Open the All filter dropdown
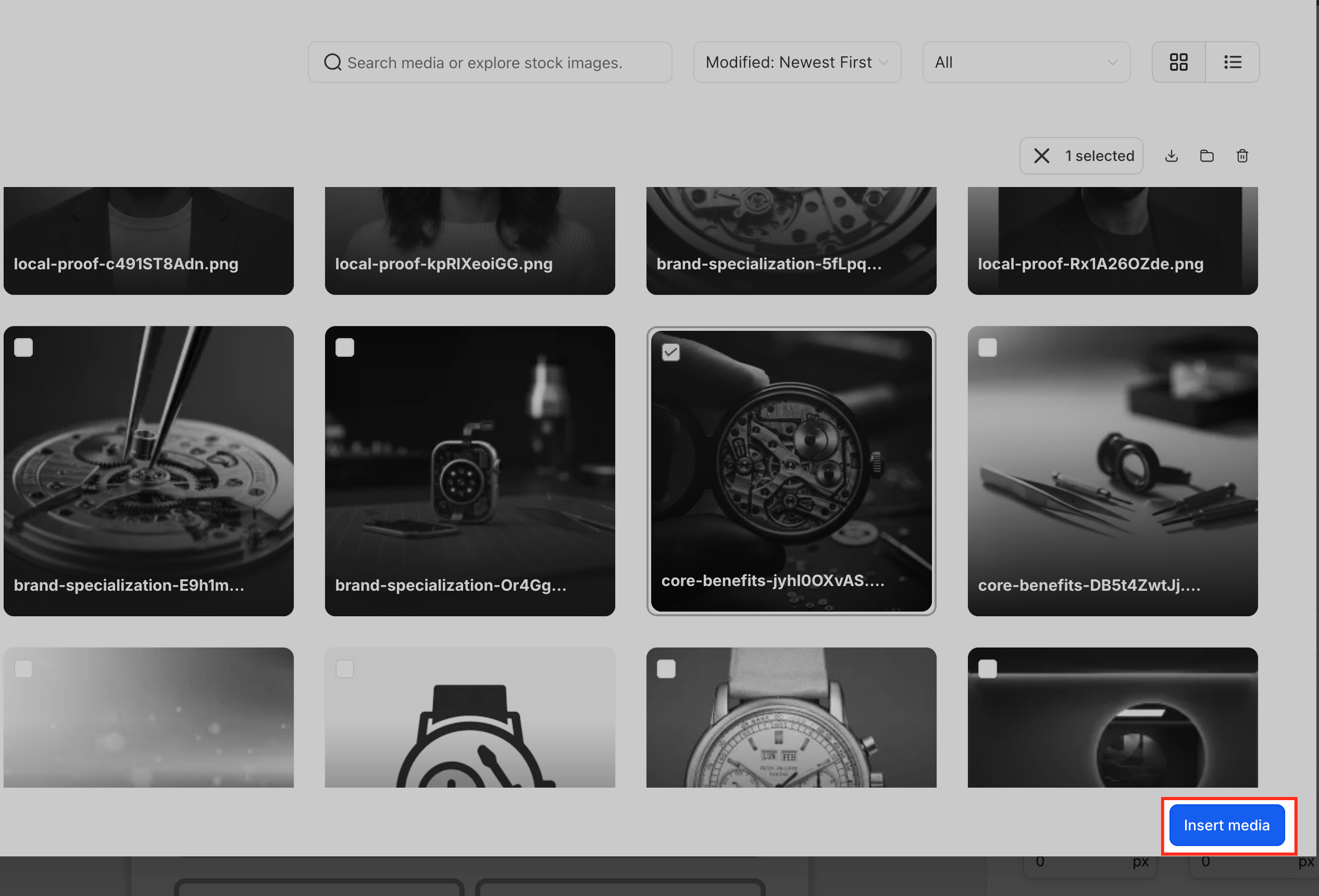Viewport: 1319px width, 896px height. 1026,63
